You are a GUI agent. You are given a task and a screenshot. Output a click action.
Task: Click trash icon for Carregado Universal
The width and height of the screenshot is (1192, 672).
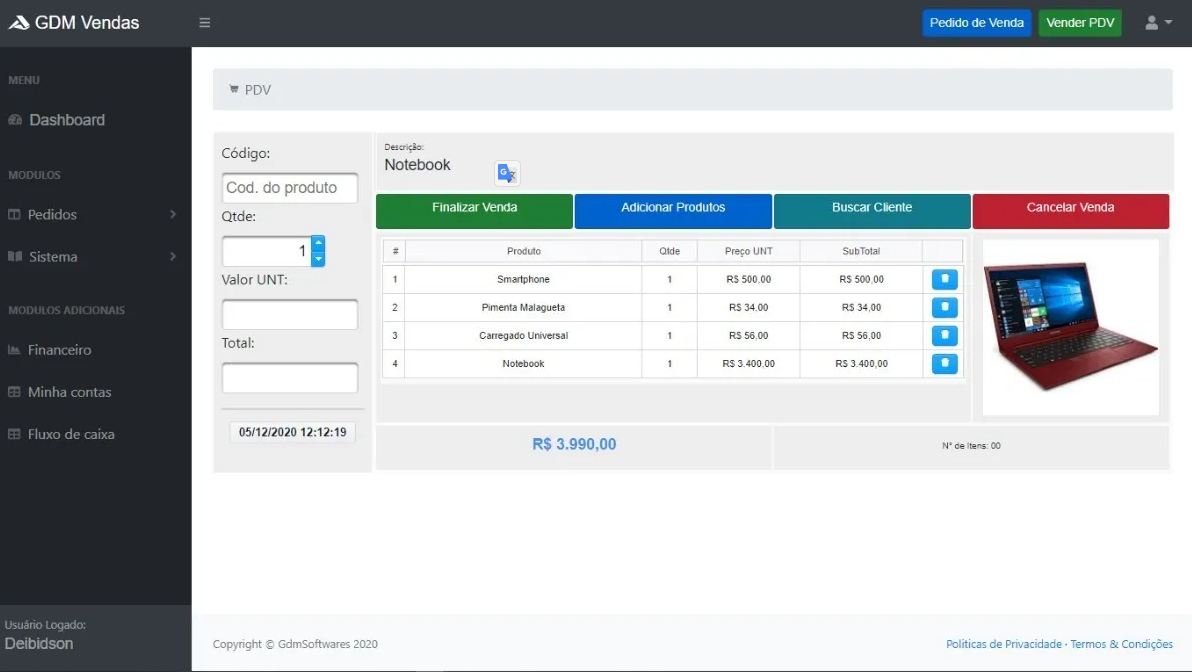[x=944, y=336]
